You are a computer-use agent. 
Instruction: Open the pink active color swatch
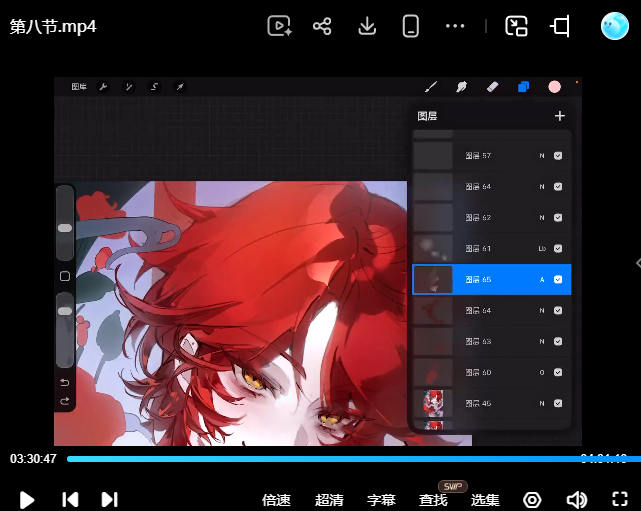click(x=554, y=87)
